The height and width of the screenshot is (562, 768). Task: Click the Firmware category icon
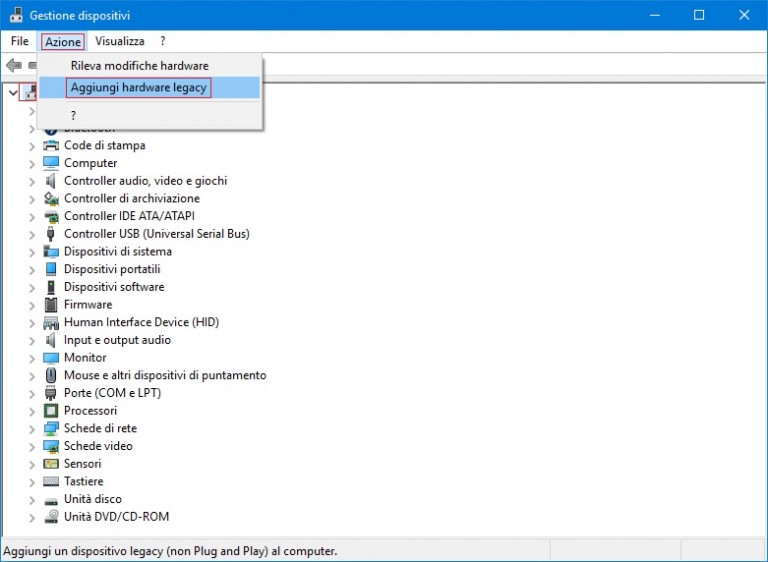tap(52, 304)
